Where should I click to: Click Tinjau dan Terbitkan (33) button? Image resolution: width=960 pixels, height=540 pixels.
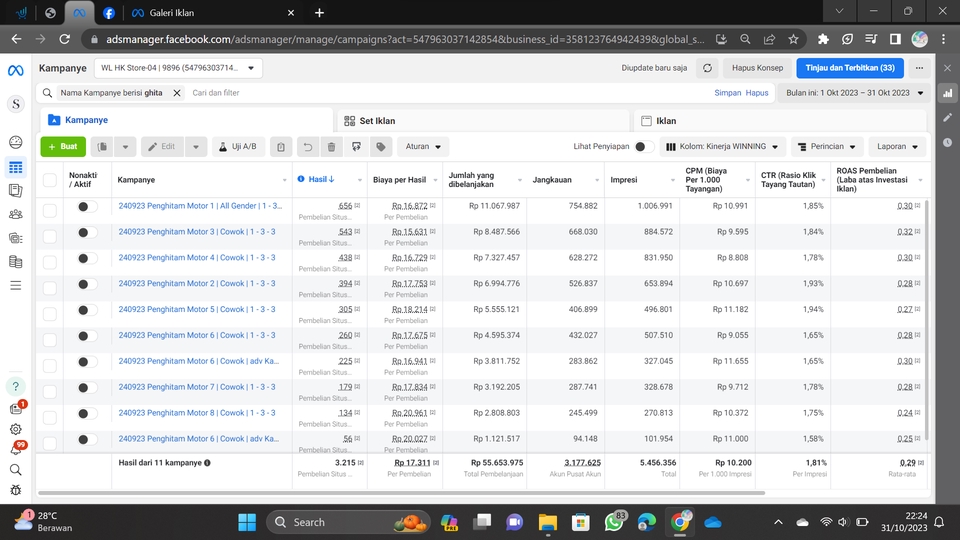click(x=850, y=68)
